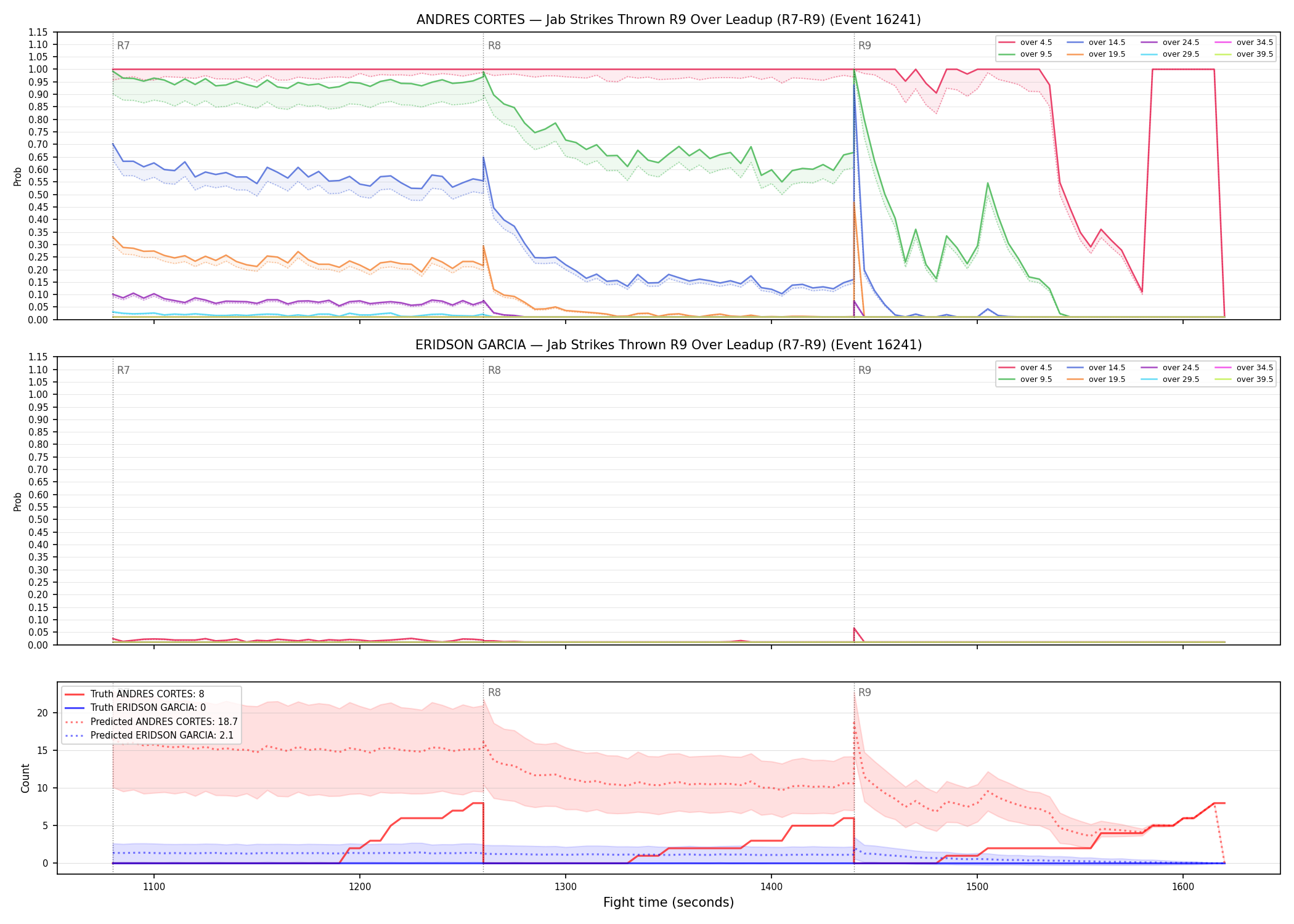The image size is (1294, 924).
Task: Click the 1400 tick on the fight time axis
Action: point(771,887)
